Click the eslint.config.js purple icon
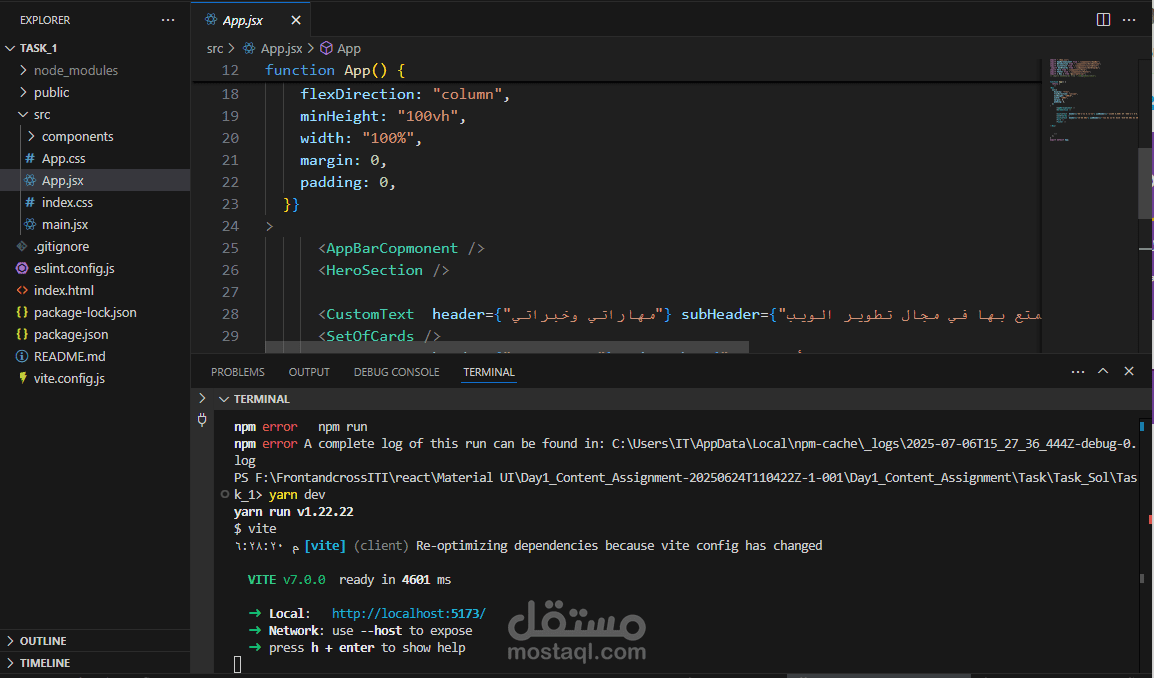Viewport: 1154px width, 678px height. click(x=22, y=268)
